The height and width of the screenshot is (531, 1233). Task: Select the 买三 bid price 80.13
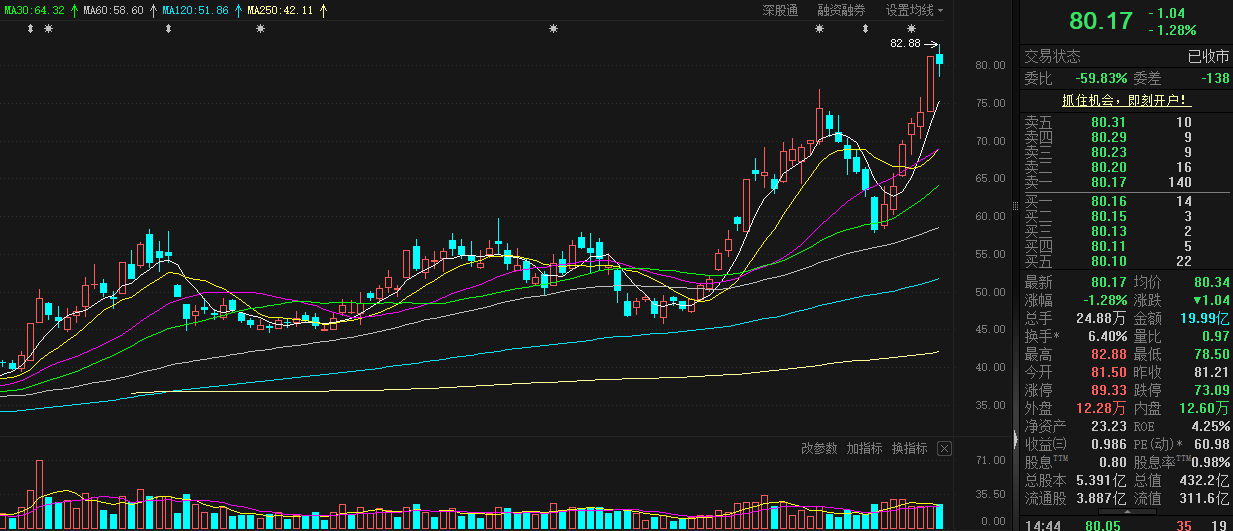[x=1109, y=231]
